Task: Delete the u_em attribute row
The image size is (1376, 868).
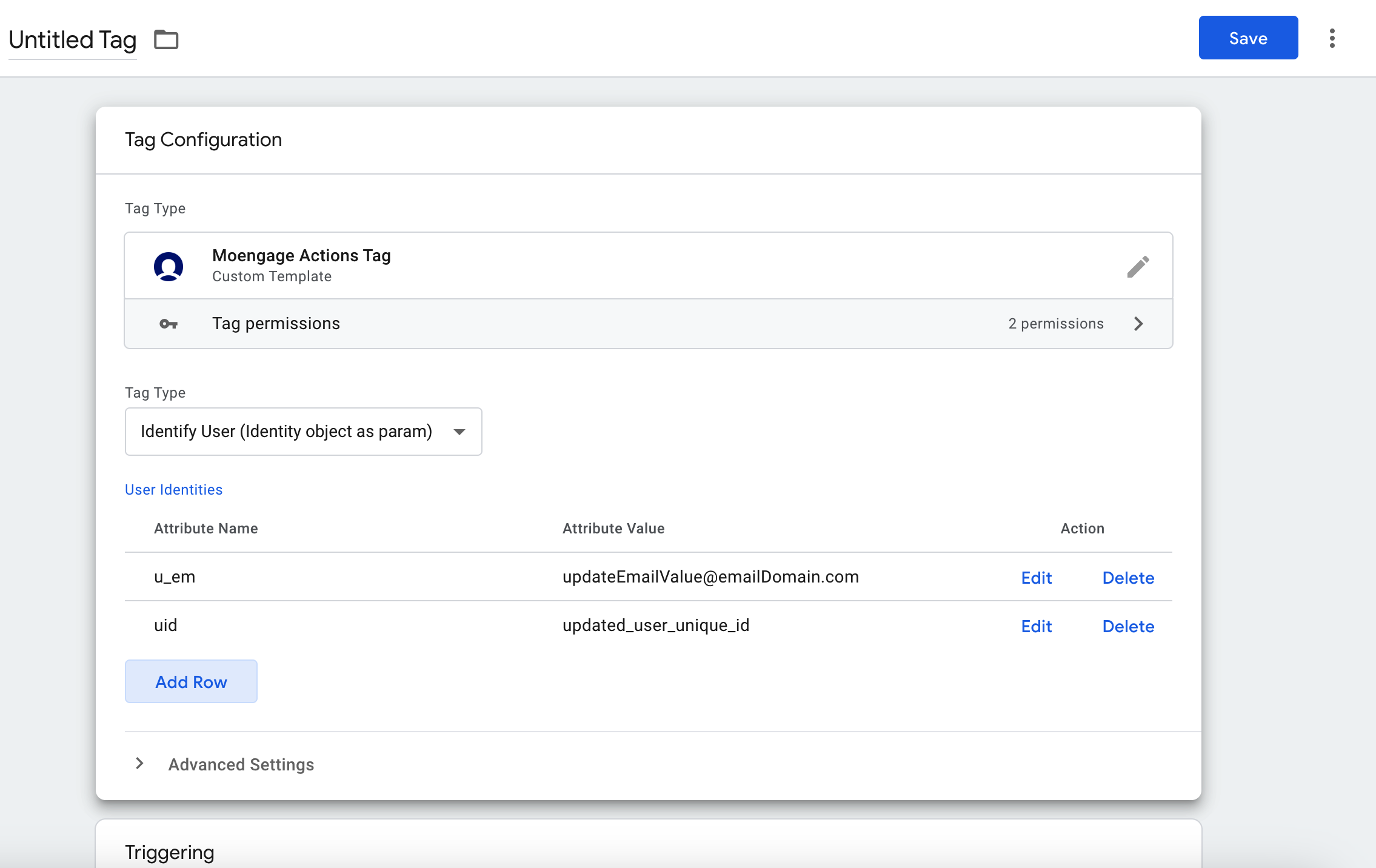Action: click(x=1128, y=578)
